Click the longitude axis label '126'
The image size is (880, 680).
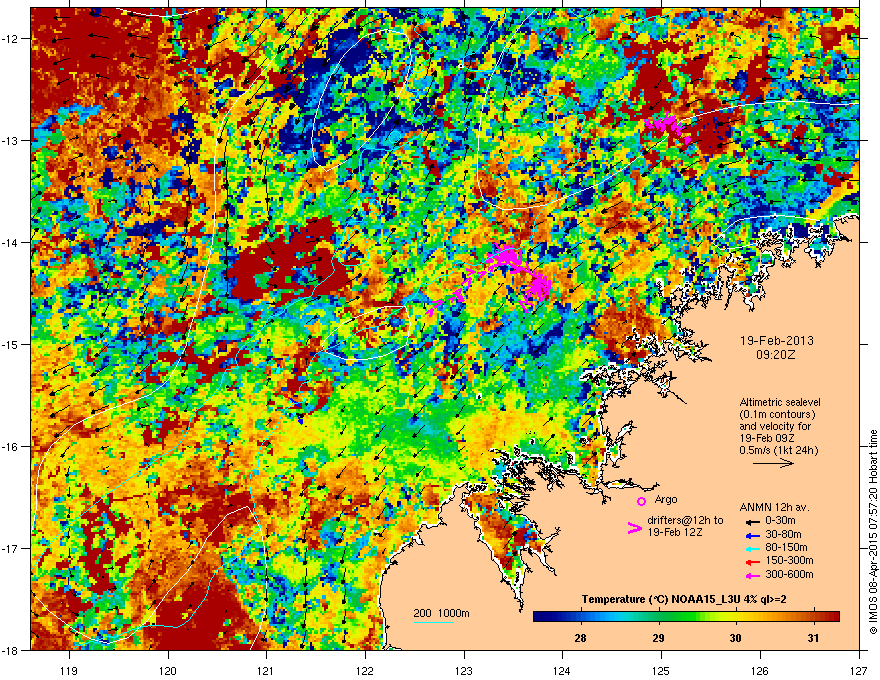[x=760, y=670]
